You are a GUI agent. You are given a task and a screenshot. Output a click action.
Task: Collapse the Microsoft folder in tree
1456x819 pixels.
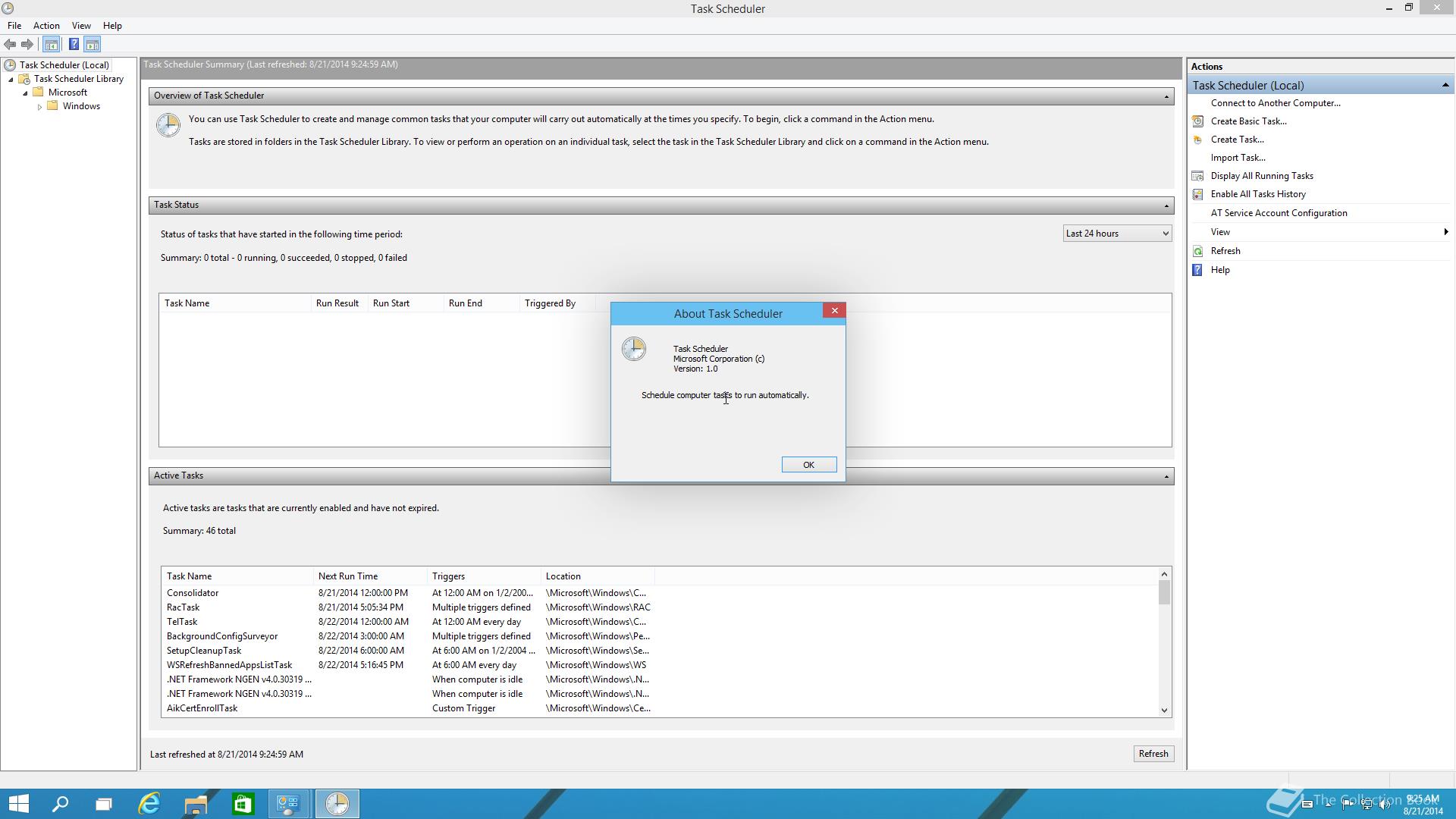[x=25, y=93]
